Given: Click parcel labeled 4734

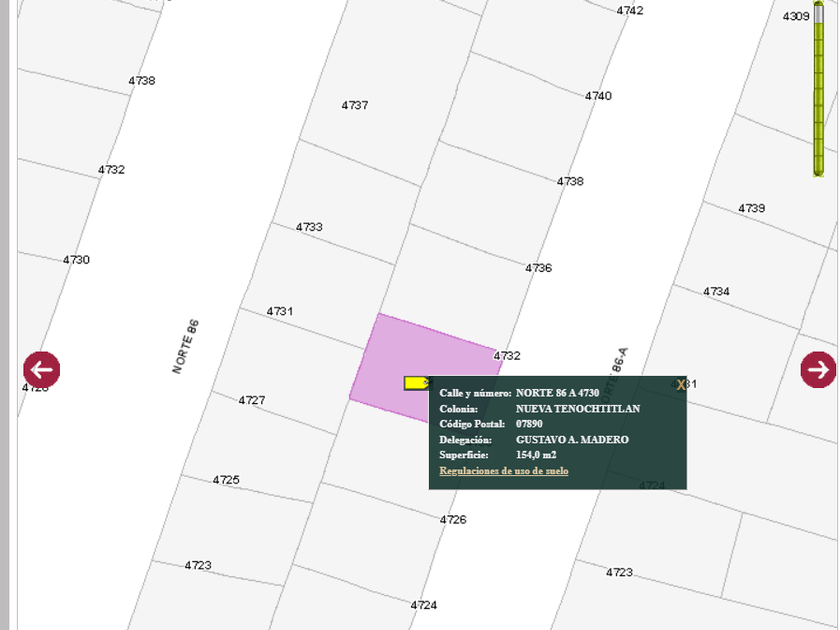Looking at the screenshot, I should pyautogui.click(x=716, y=291).
